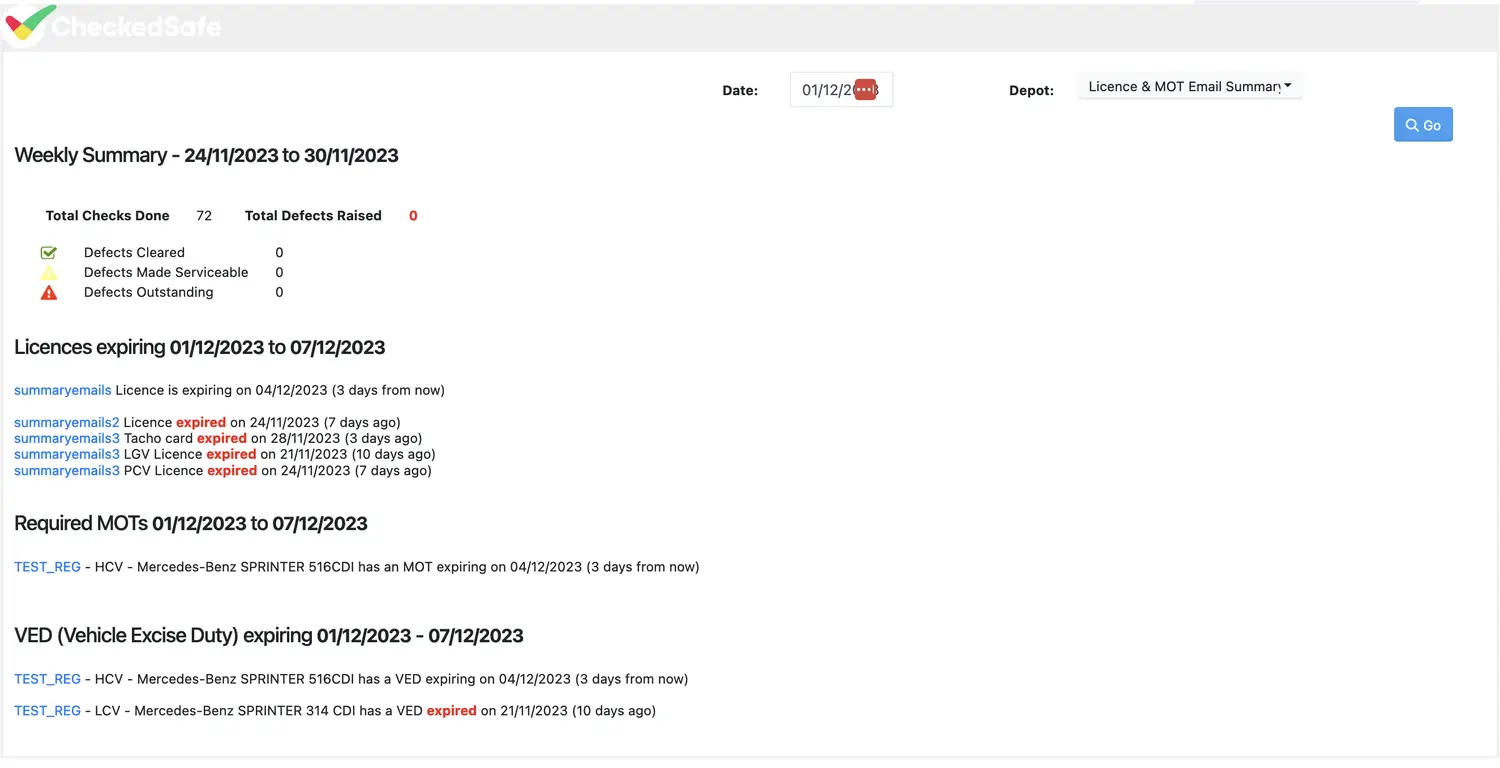Open summaryemails3 link for expired LGV Licence
The width and height of the screenshot is (1500, 768).
(66, 455)
